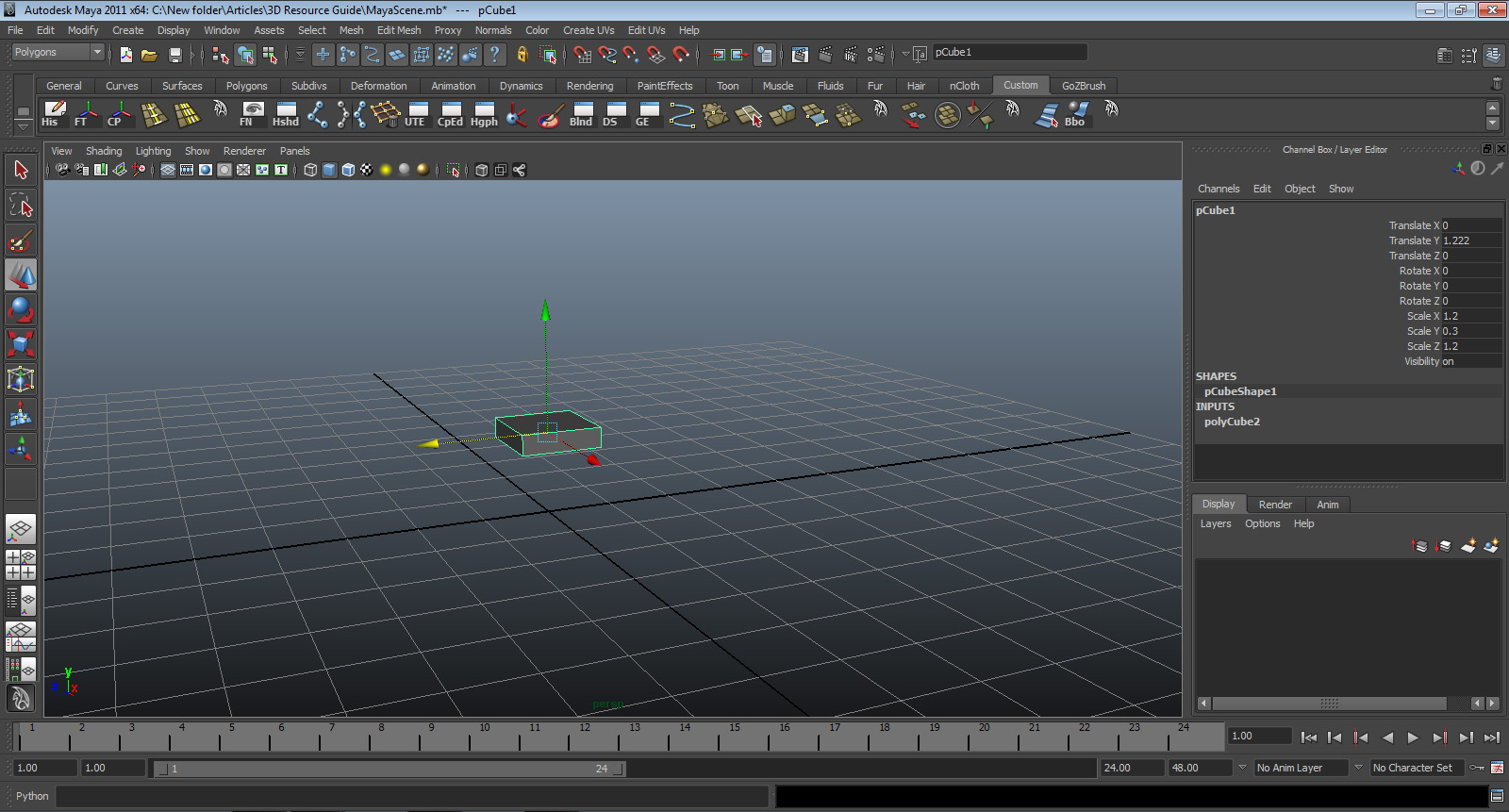The image size is (1509, 812).
Task: Click the play forward button
Action: pos(1412,737)
